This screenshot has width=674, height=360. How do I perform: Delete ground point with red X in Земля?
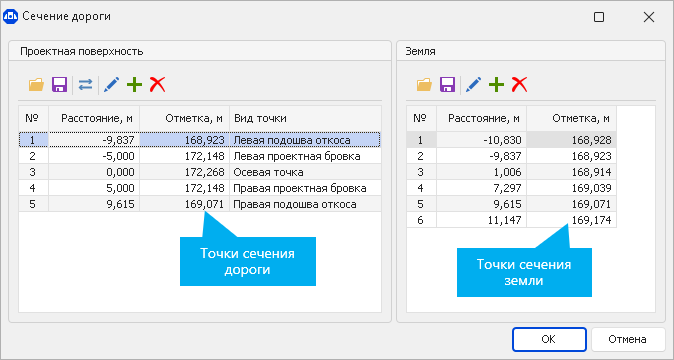[x=519, y=84]
